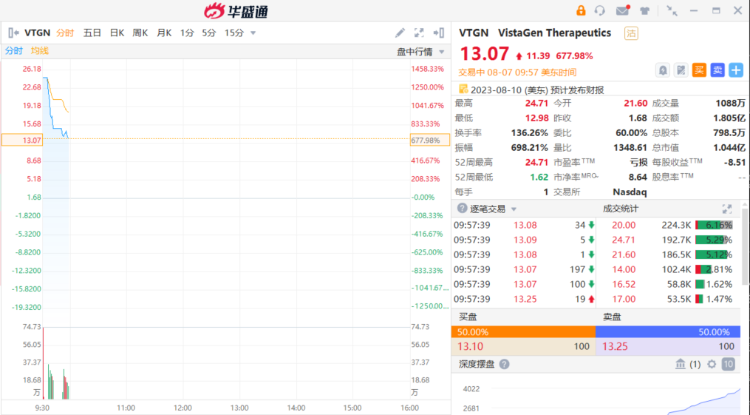This screenshot has width=750, height=415.
Task: Open help icon next to 深度摆盘
Action: pyautogui.click(x=504, y=364)
